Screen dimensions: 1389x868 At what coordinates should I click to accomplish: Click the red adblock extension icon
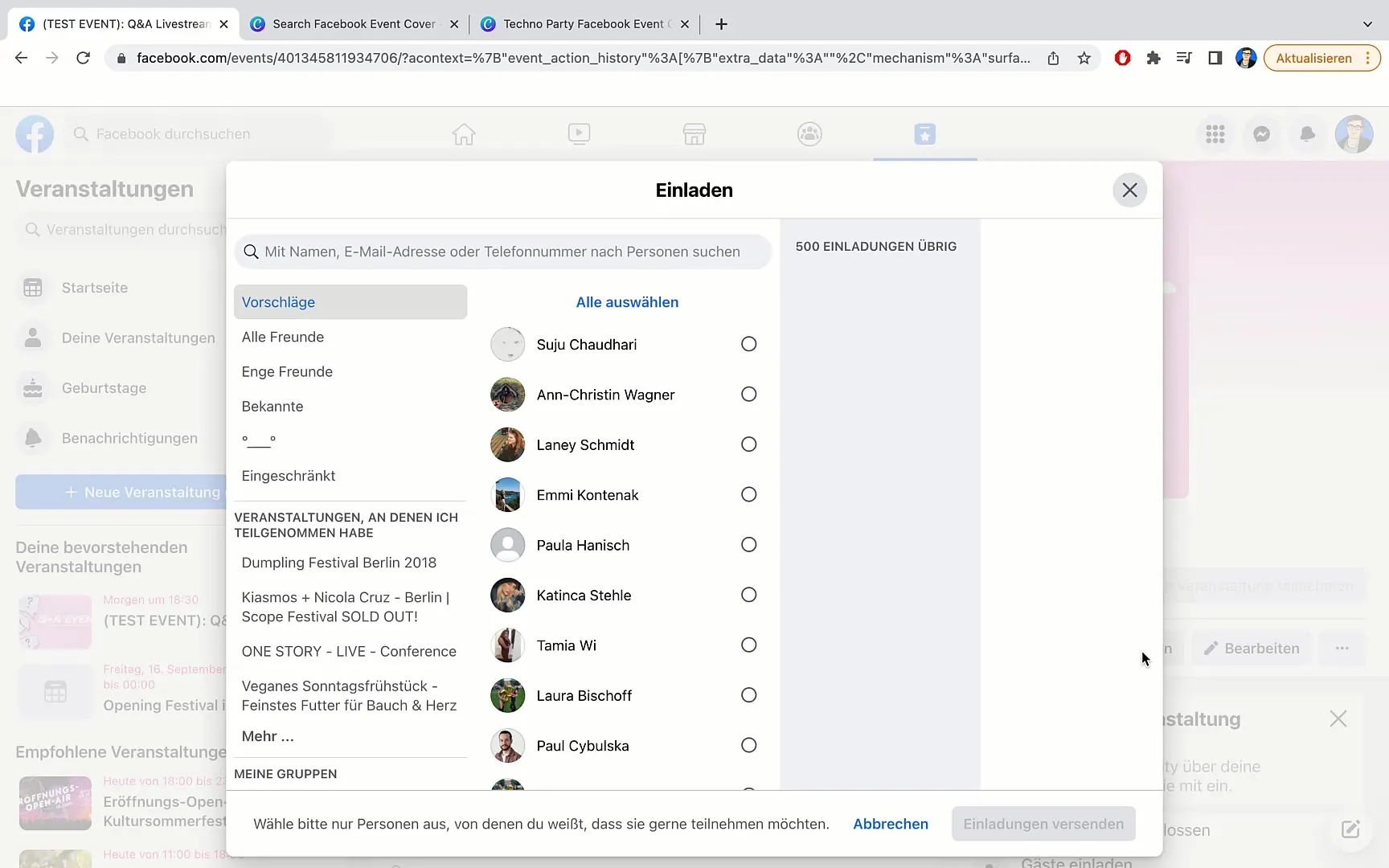tap(1123, 58)
